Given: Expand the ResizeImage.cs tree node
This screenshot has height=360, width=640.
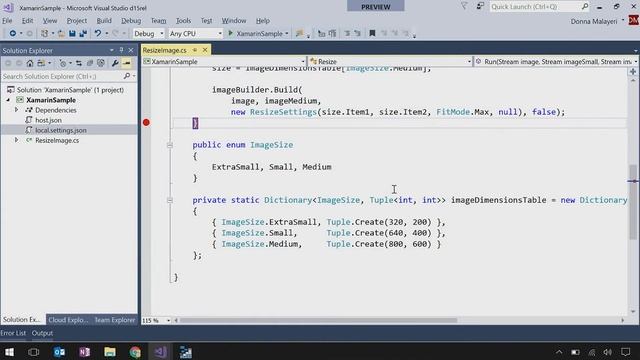Looking at the screenshot, I should click(16, 140).
